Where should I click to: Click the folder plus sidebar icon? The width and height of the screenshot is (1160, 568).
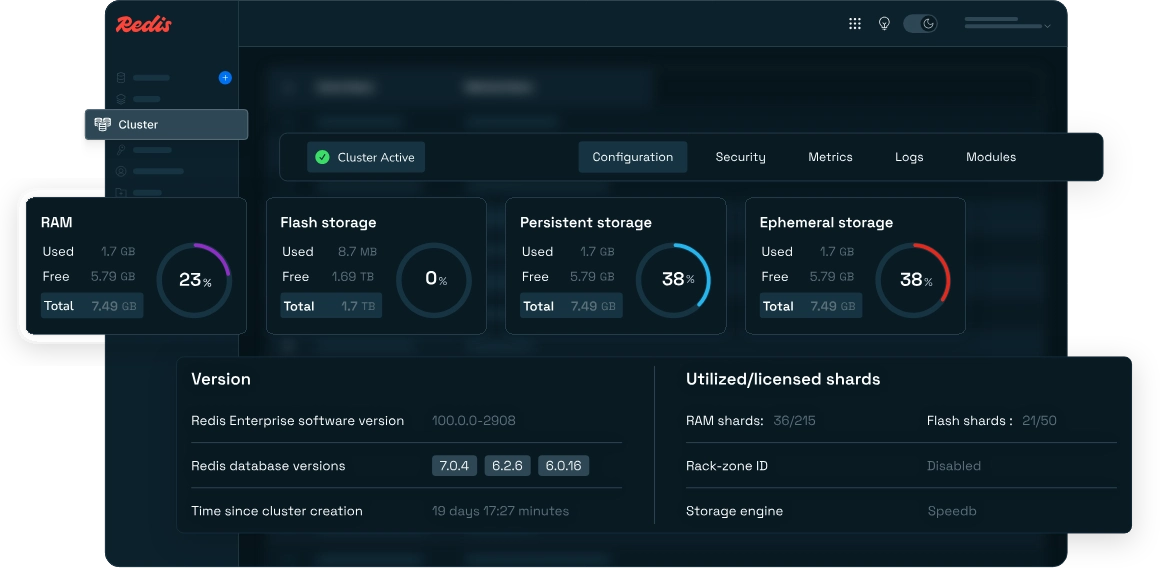(x=121, y=192)
